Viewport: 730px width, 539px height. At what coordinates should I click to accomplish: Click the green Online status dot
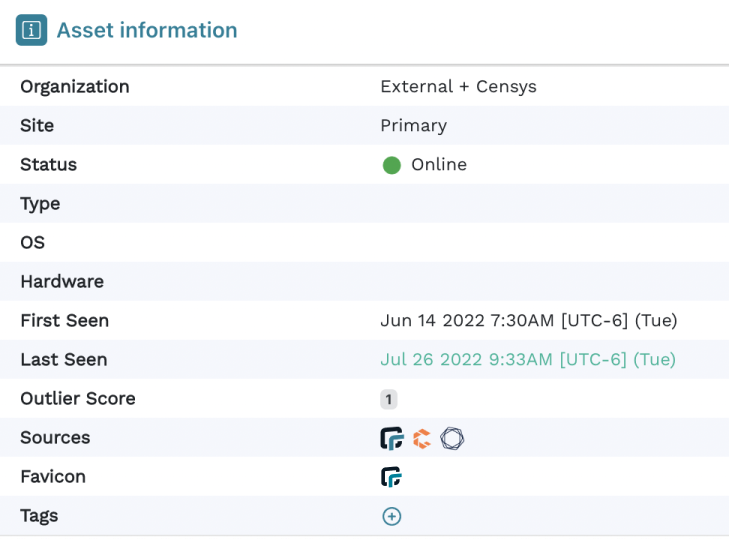[x=391, y=165]
